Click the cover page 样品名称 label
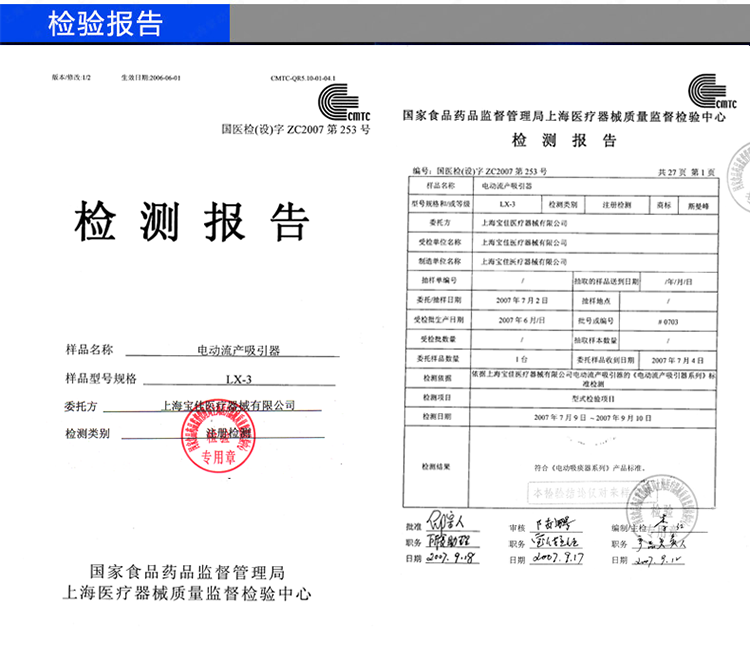The height and width of the screenshot is (661, 750). click(89, 350)
